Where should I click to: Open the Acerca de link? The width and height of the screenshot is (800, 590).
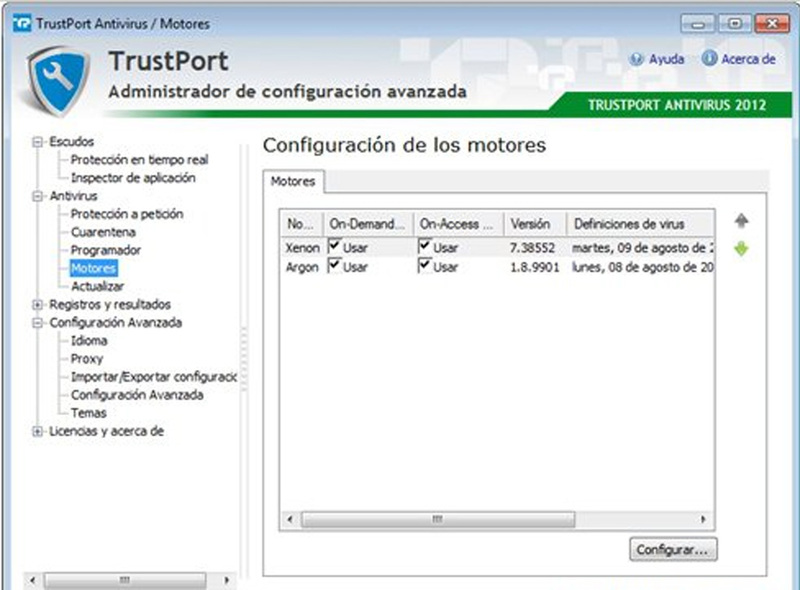click(x=748, y=59)
